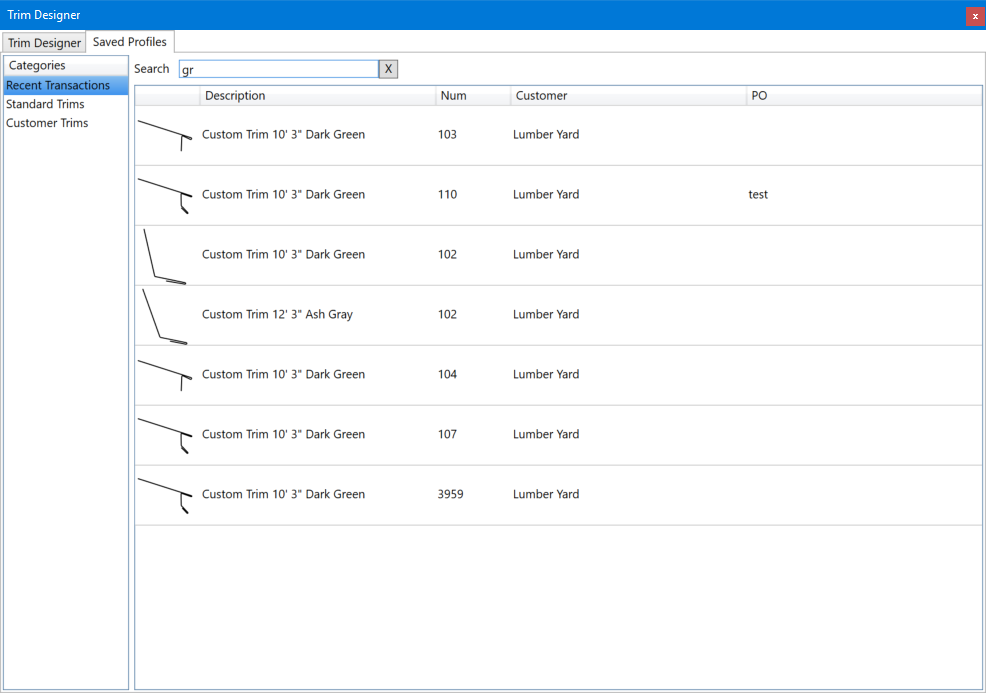Select profile thumbnail for order 110
Viewport: 986px width, 693px height.
click(165, 195)
